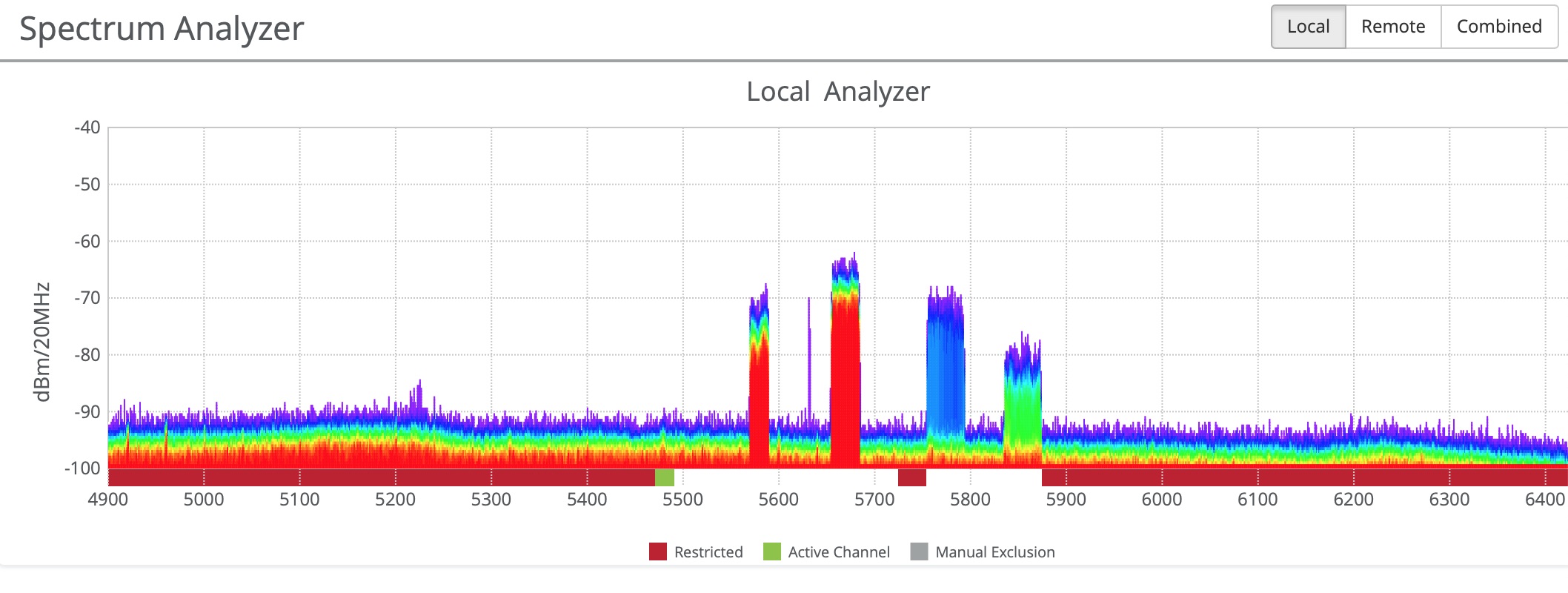Click the -40 power axis label
Screen dimensions: 1568x593
click(x=87, y=127)
